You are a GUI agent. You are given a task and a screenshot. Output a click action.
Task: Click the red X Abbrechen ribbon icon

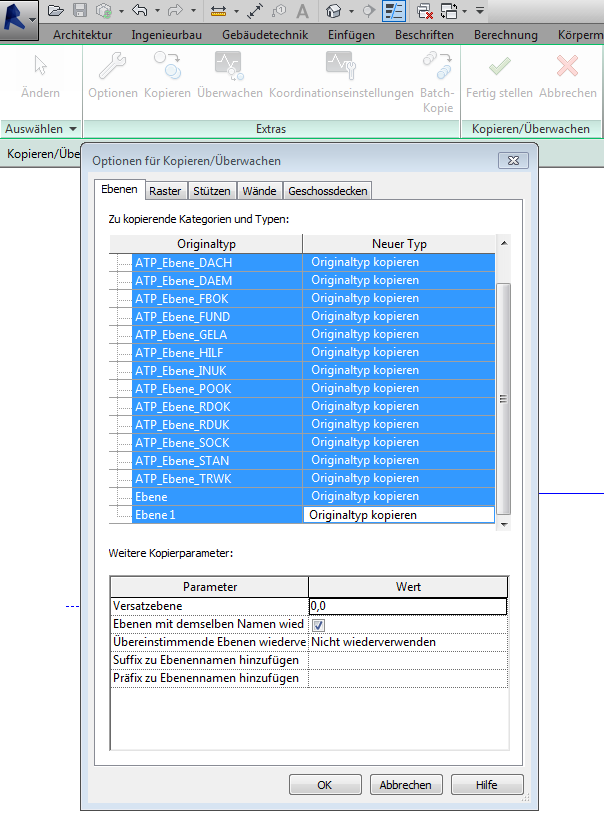(x=568, y=66)
